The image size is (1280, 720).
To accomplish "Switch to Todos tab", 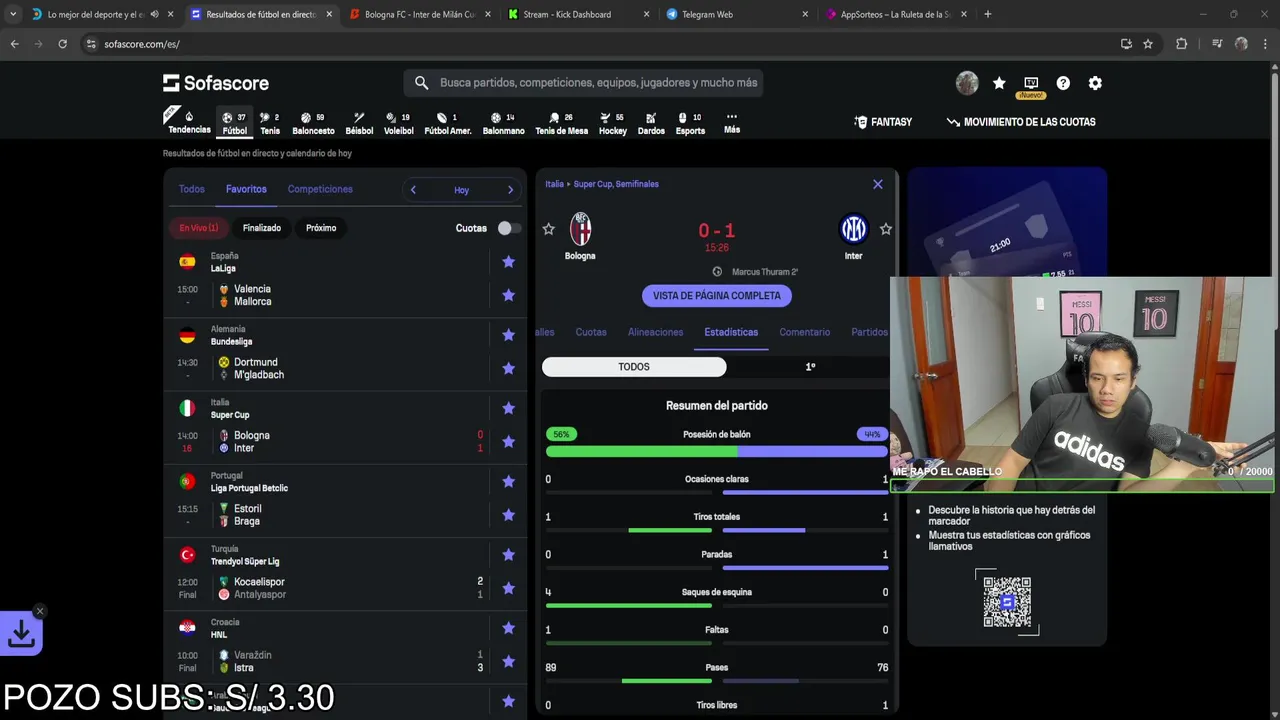I will (191, 189).
